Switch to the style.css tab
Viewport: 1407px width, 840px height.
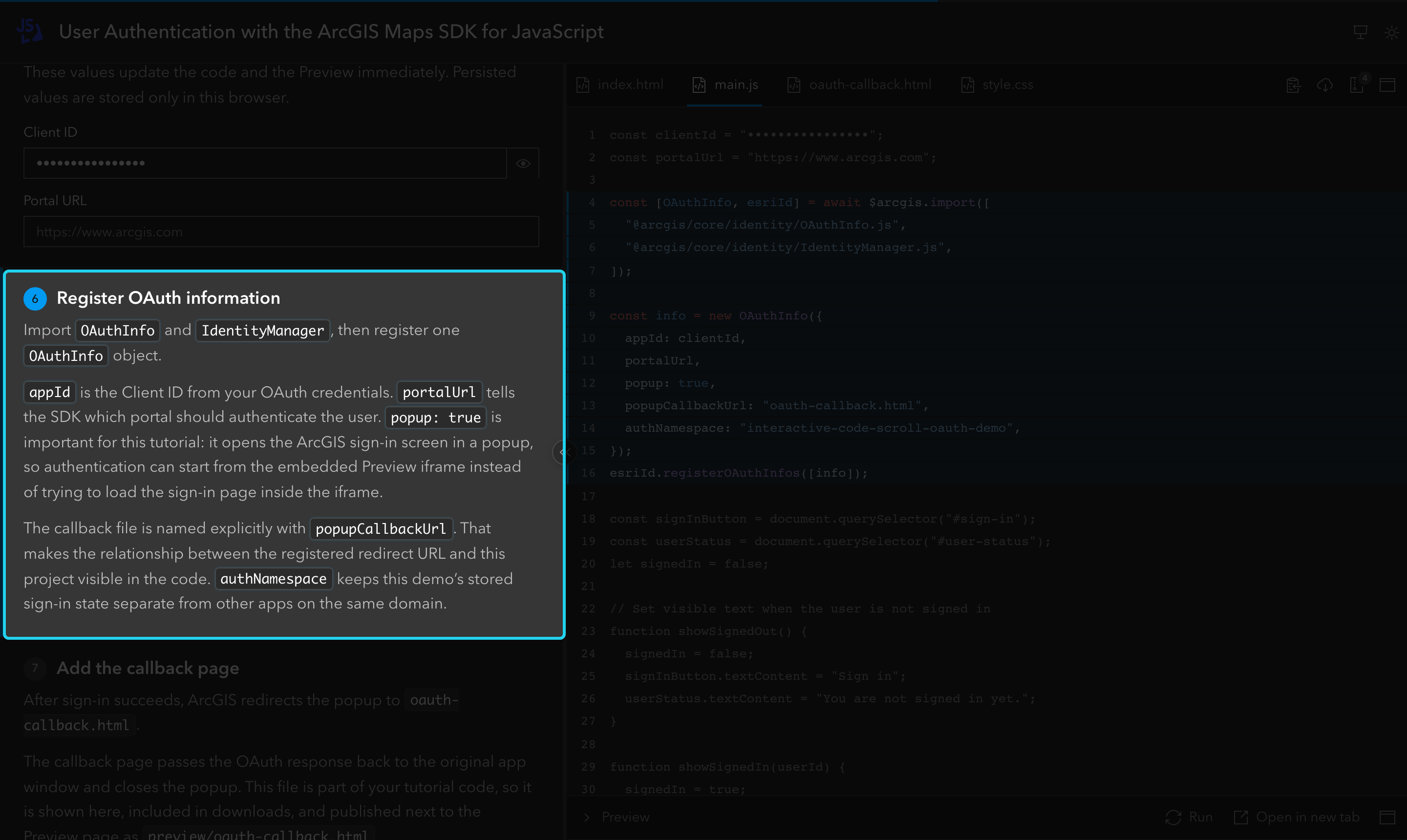click(998, 85)
